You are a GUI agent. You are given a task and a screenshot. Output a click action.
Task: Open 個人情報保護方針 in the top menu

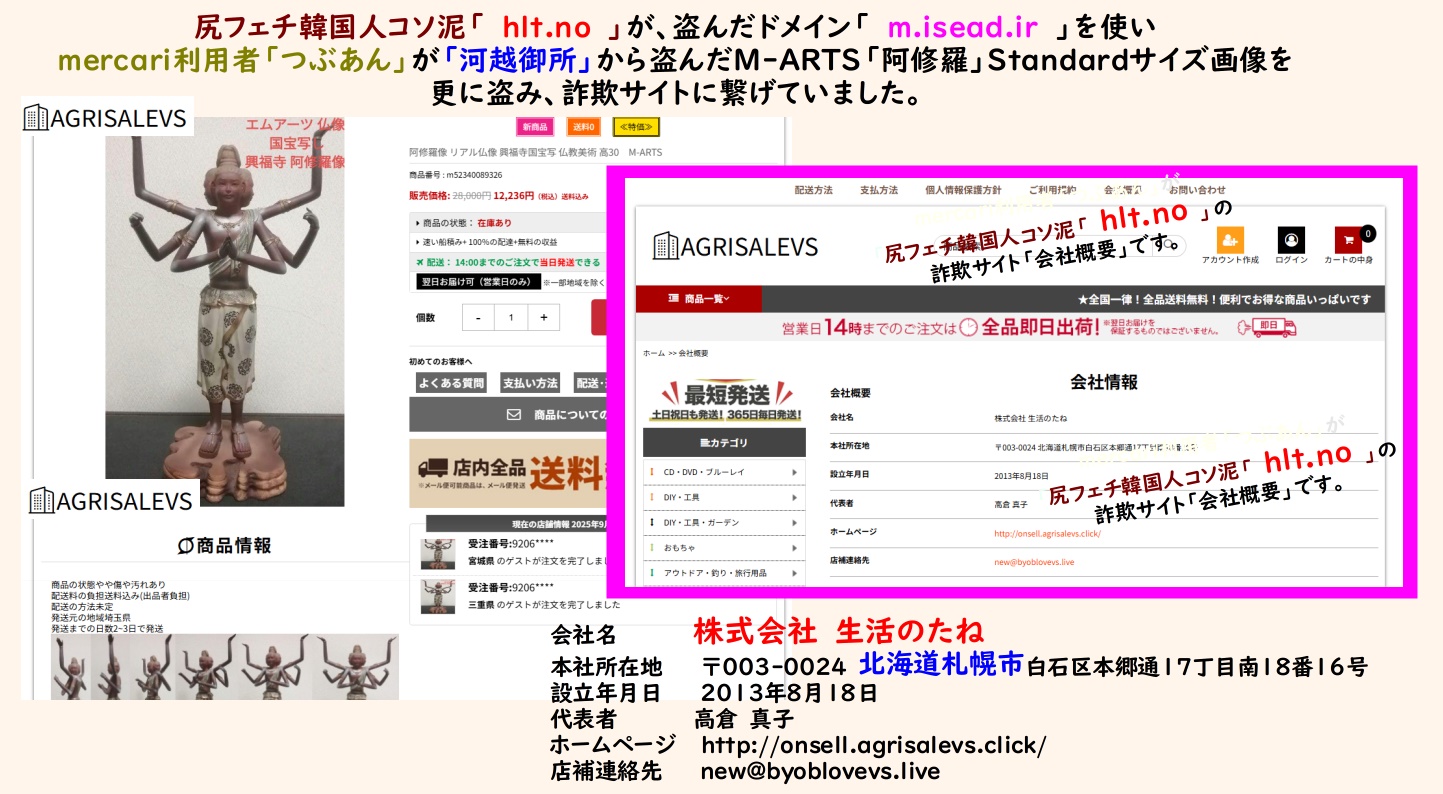click(x=963, y=190)
